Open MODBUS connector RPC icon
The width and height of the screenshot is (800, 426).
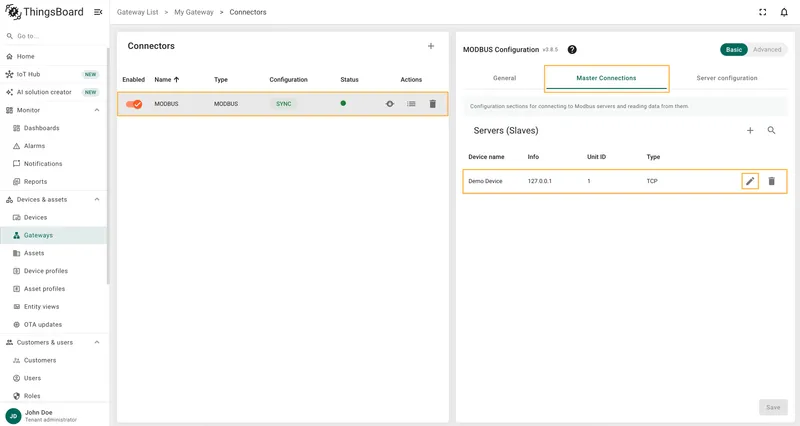pos(390,104)
